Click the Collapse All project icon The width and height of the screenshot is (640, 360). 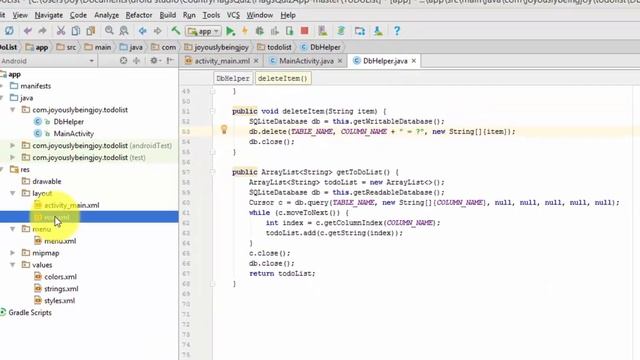coord(136,61)
